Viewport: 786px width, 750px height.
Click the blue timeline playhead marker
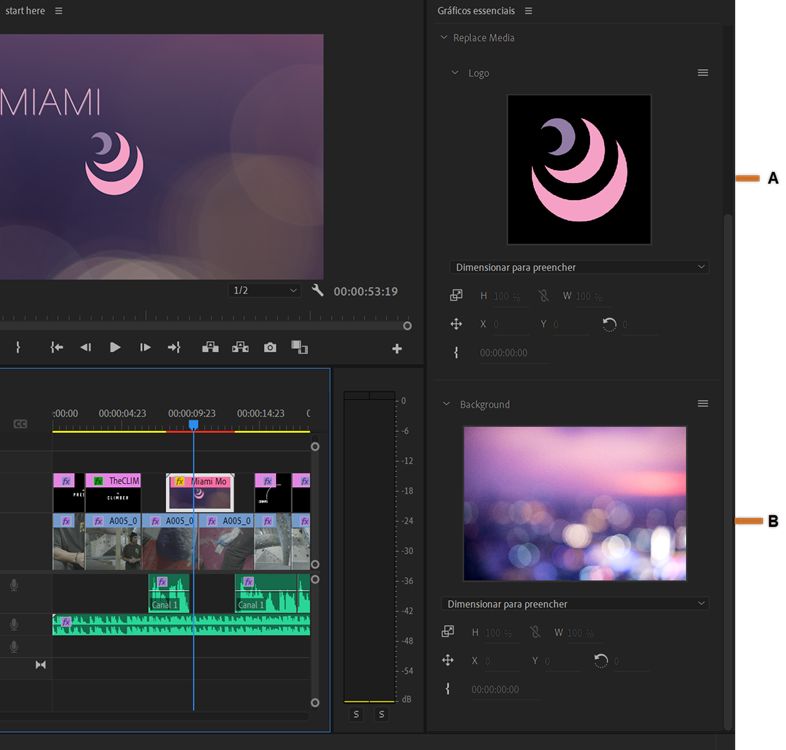pos(193,425)
